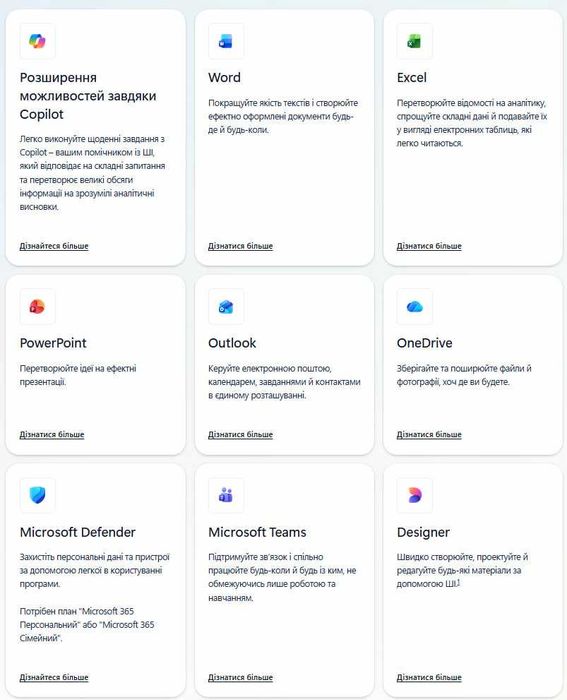Viewport: 567px width, 700px height.
Task: Follow "Дізнатися більше" link under Excel
Action: coord(429,246)
